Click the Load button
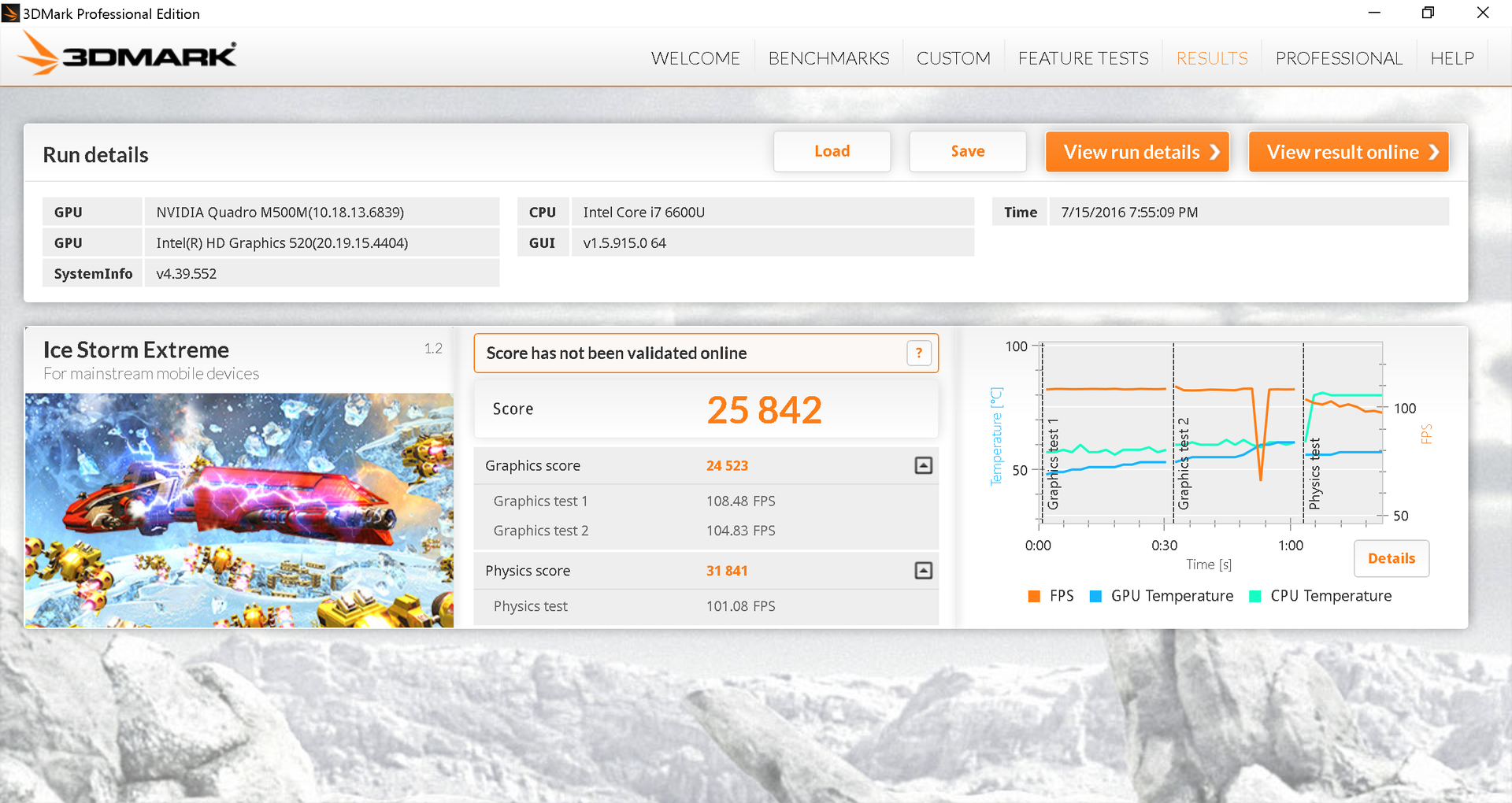This screenshot has height=803, width=1512. tap(832, 151)
